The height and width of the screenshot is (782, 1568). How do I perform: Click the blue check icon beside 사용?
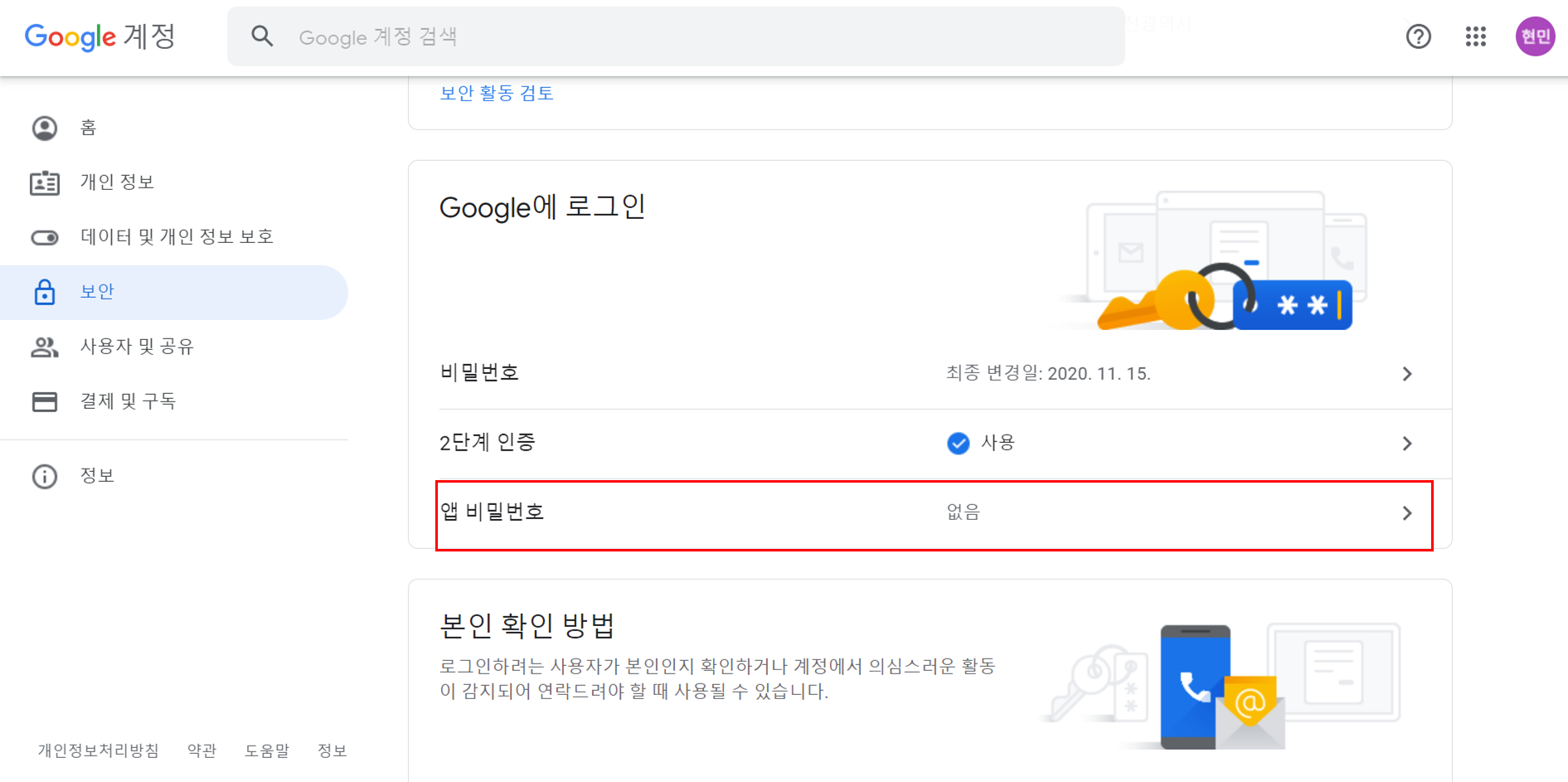(x=959, y=444)
